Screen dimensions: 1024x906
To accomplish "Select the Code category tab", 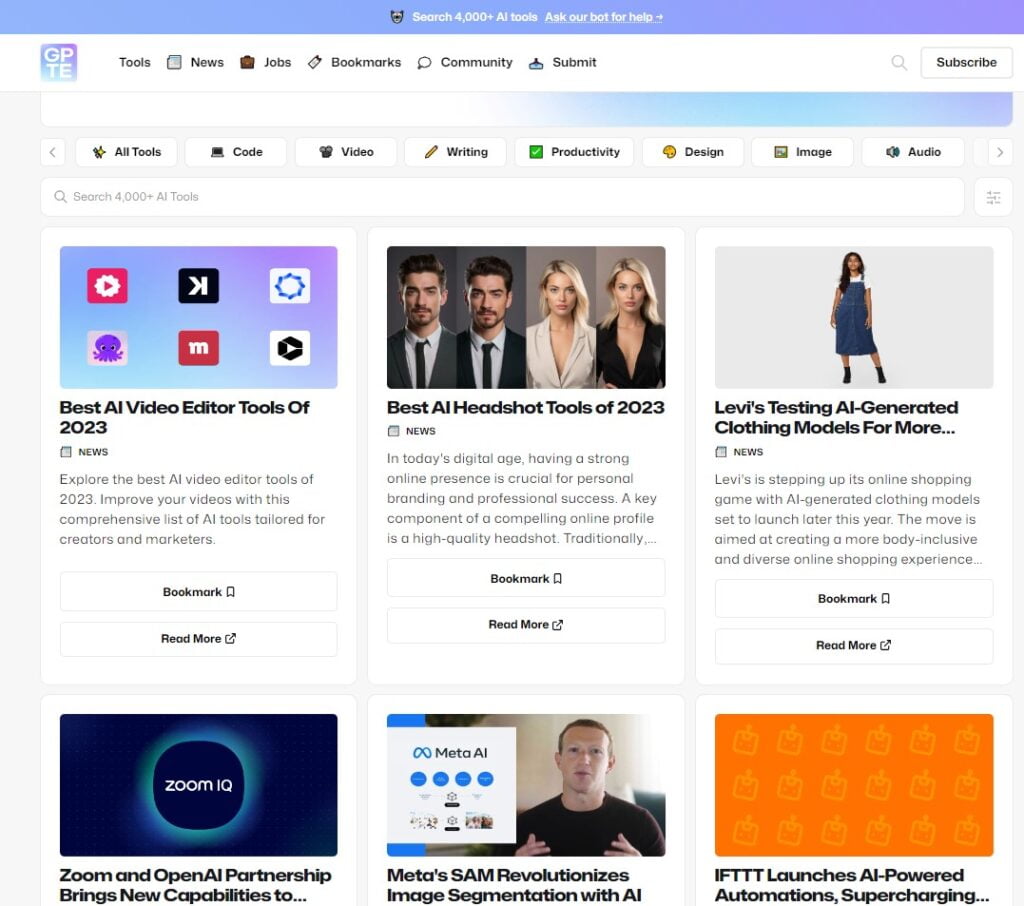I will 236,152.
